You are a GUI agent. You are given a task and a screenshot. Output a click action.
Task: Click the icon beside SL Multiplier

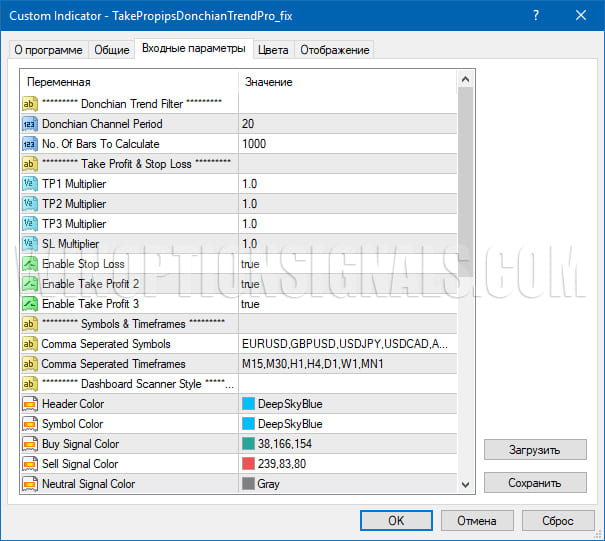tap(29, 244)
